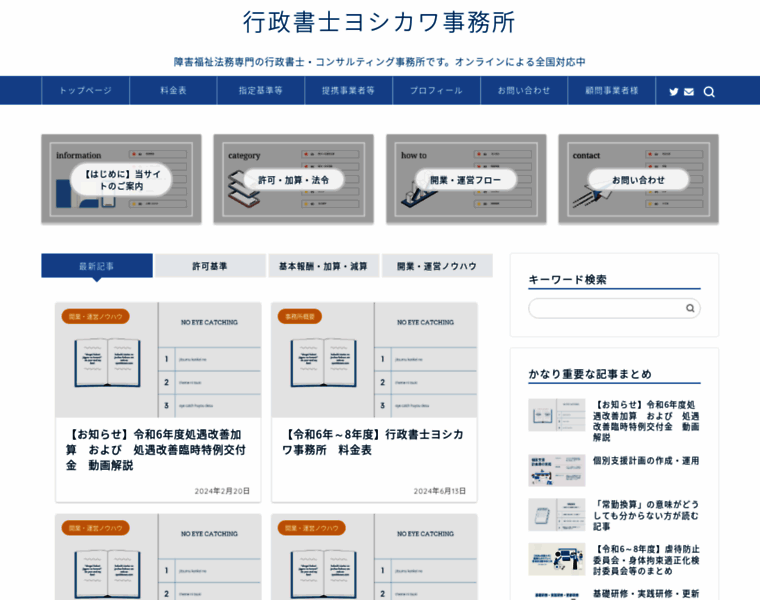Click the mail envelope icon in navigation bar

tap(689, 92)
